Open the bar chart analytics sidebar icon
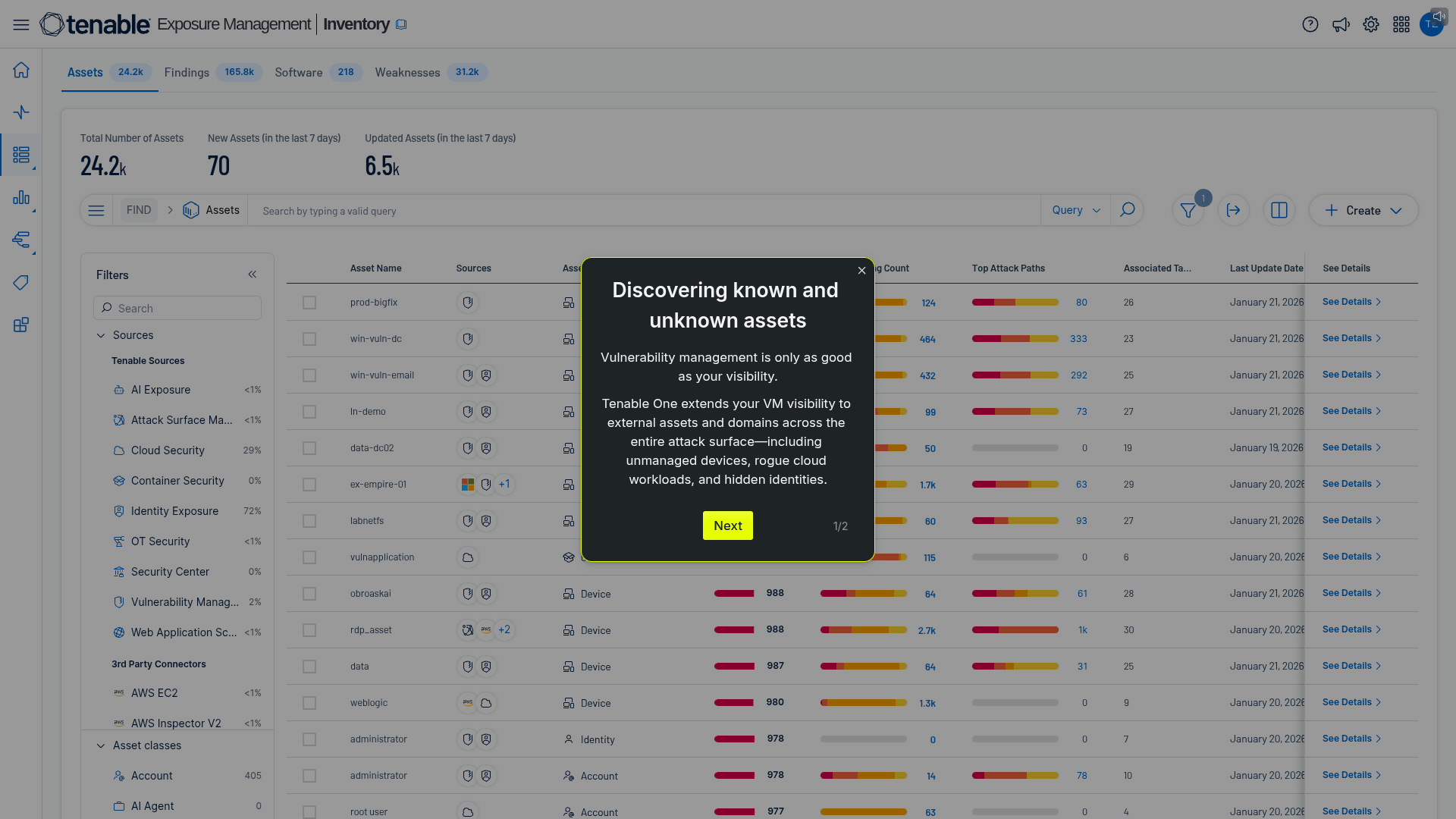This screenshot has height=819, width=1456. [x=21, y=198]
